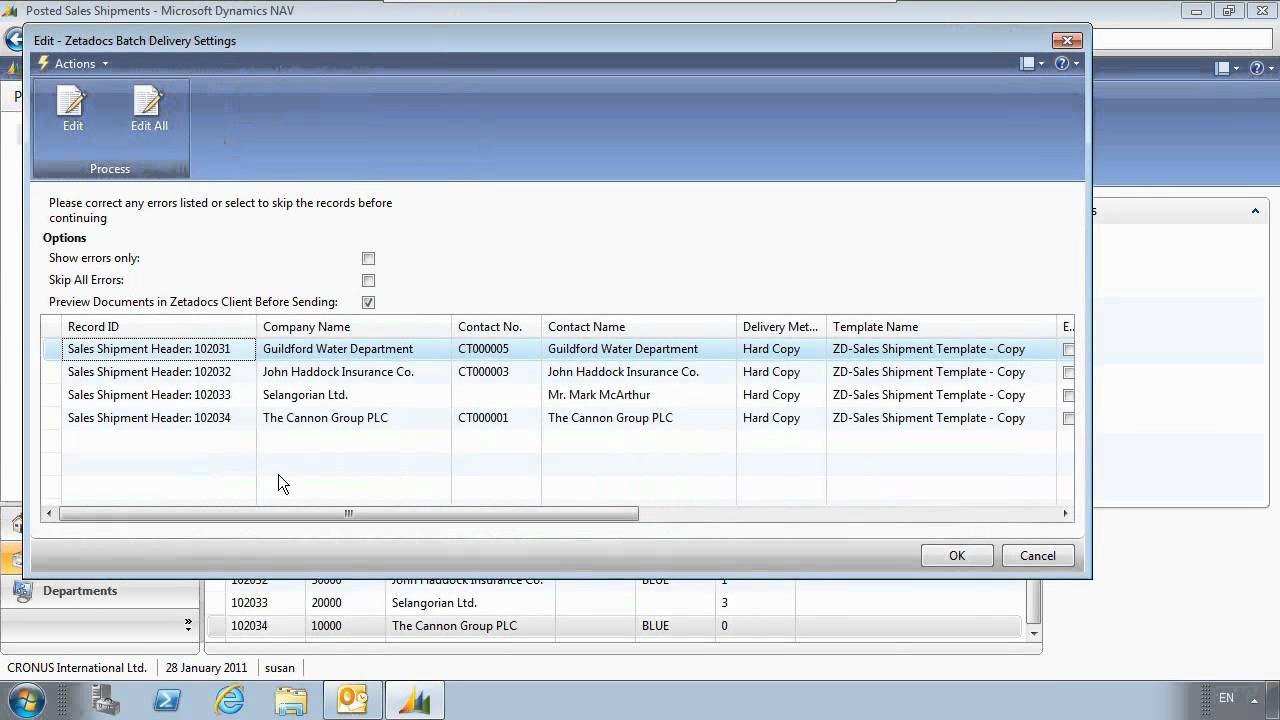The width and height of the screenshot is (1280, 720).
Task: Click user name susan in status bar
Action: pos(280,668)
